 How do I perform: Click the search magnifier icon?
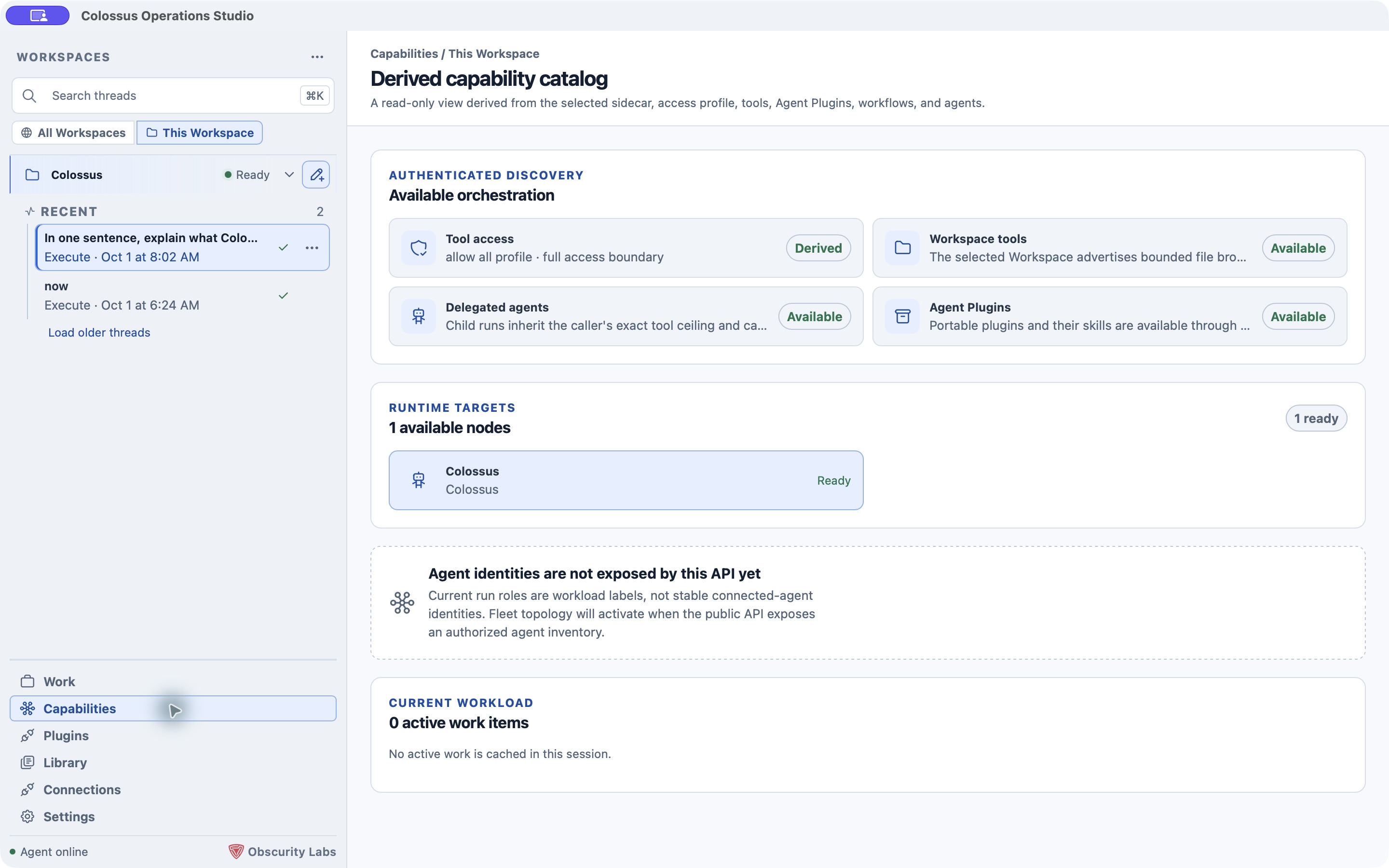(29, 95)
